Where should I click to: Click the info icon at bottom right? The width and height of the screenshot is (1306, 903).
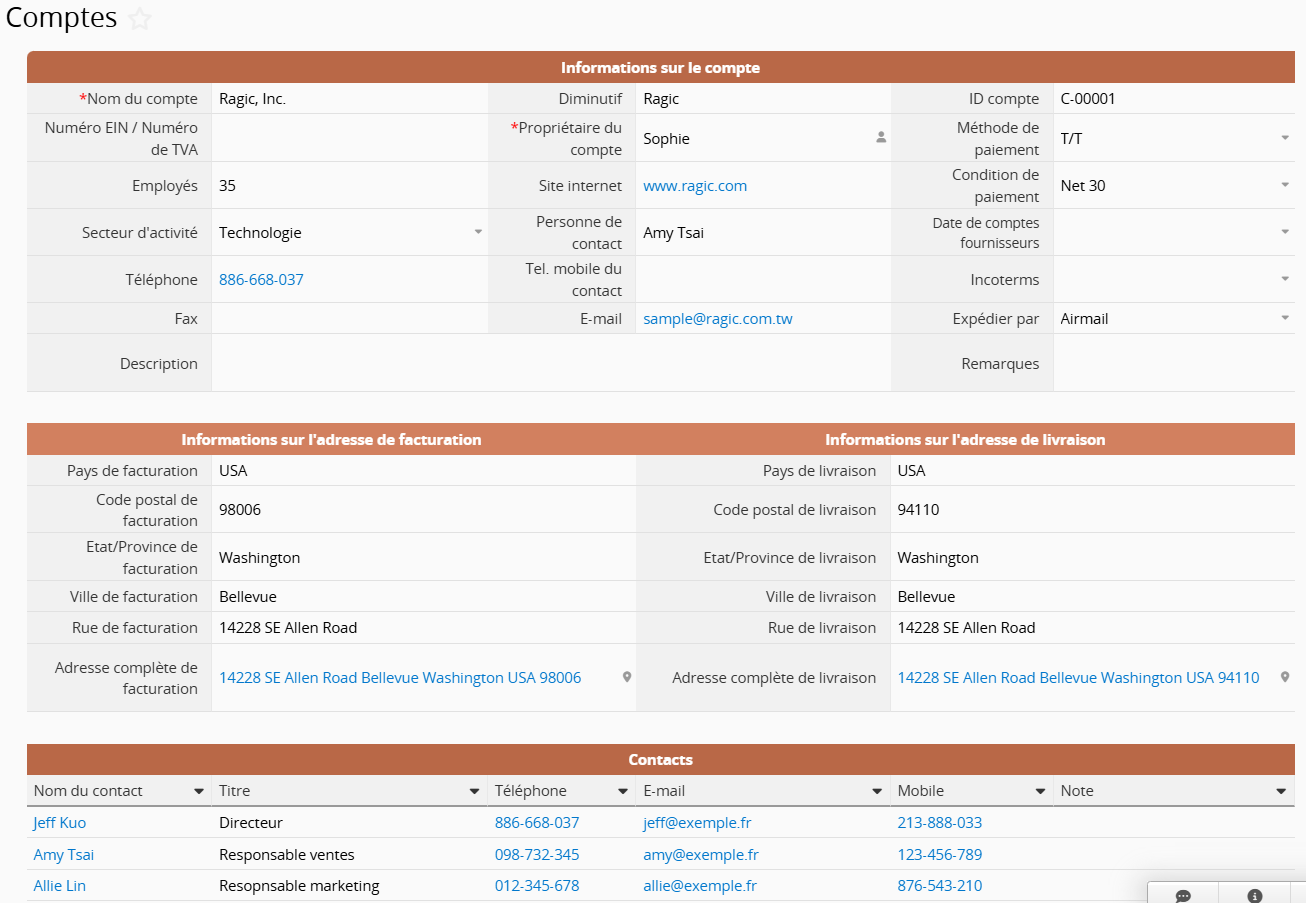tap(1255, 895)
